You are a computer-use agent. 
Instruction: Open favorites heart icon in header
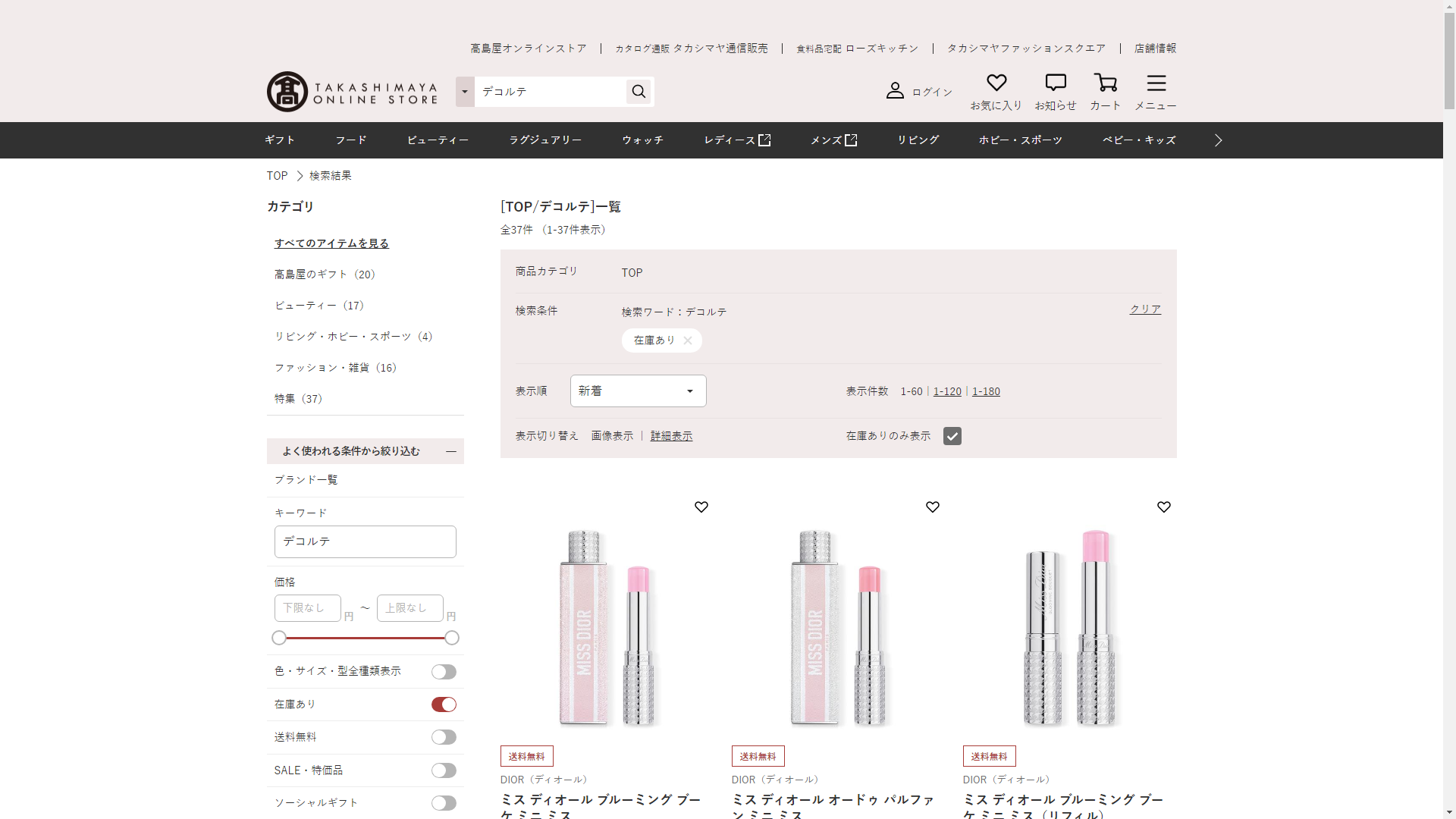(x=996, y=83)
